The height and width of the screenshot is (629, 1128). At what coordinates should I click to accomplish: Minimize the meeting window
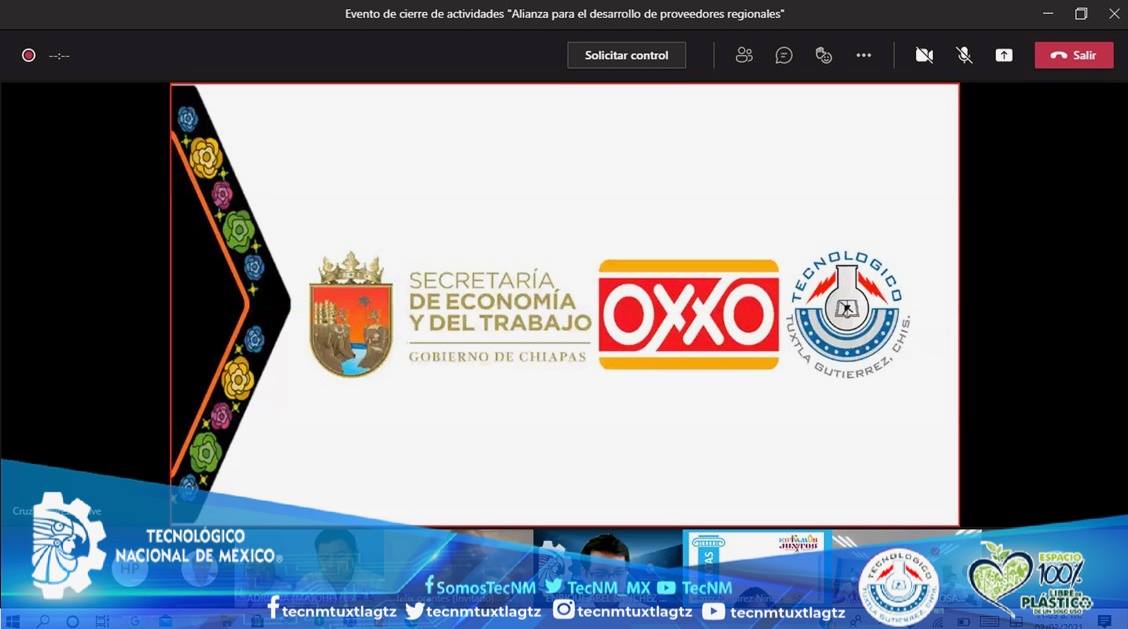click(1048, 14)
